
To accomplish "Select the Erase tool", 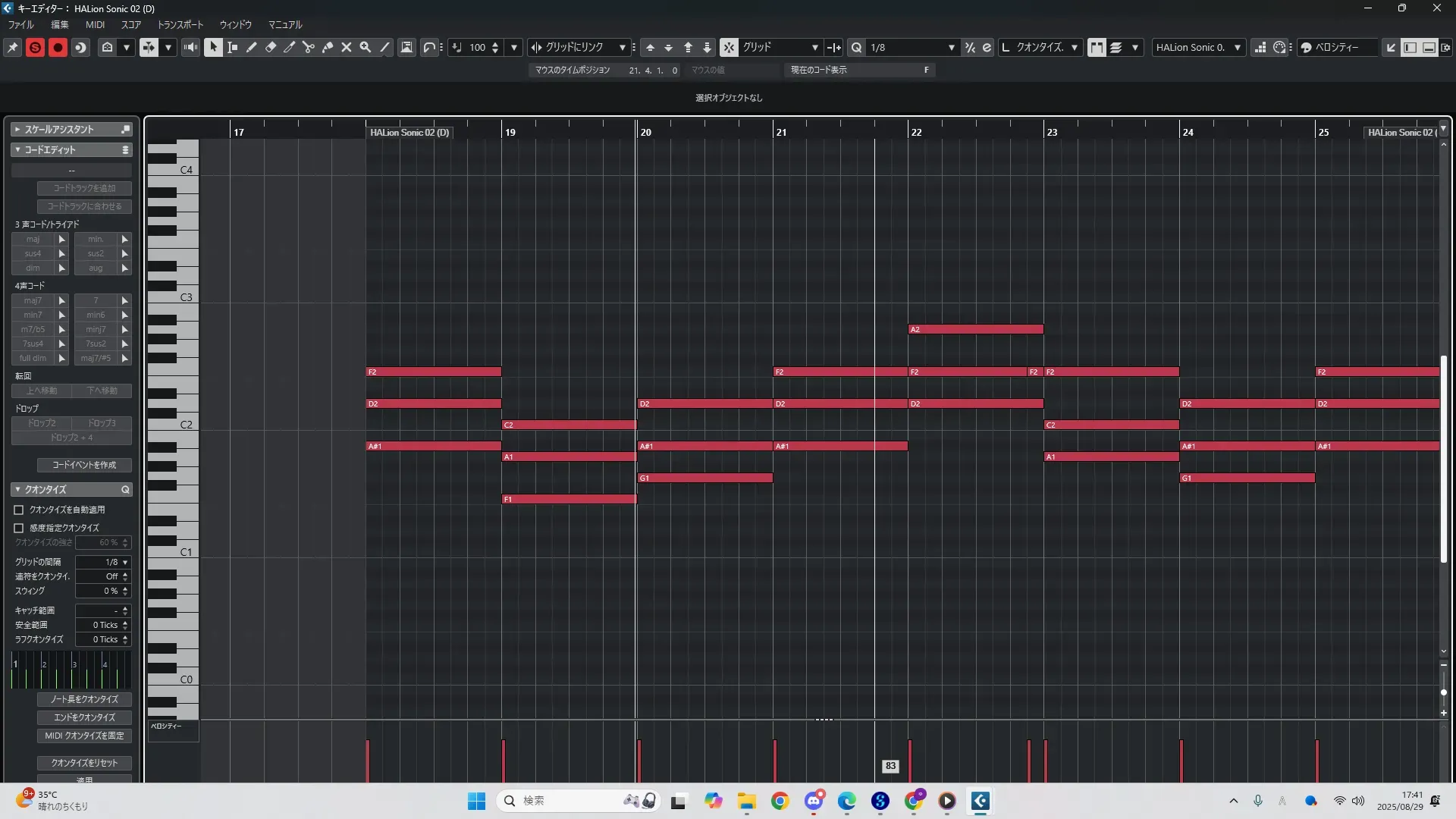I will pyautogui.click(x=270, y=47).
